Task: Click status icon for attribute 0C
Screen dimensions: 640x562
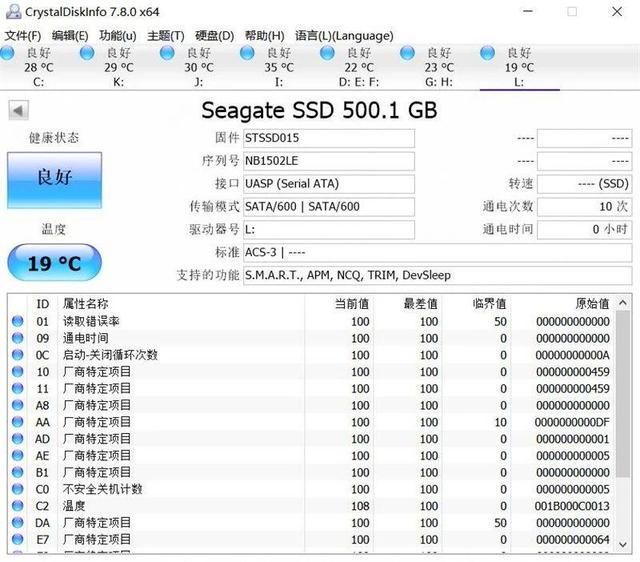Action: click(18, 355)
